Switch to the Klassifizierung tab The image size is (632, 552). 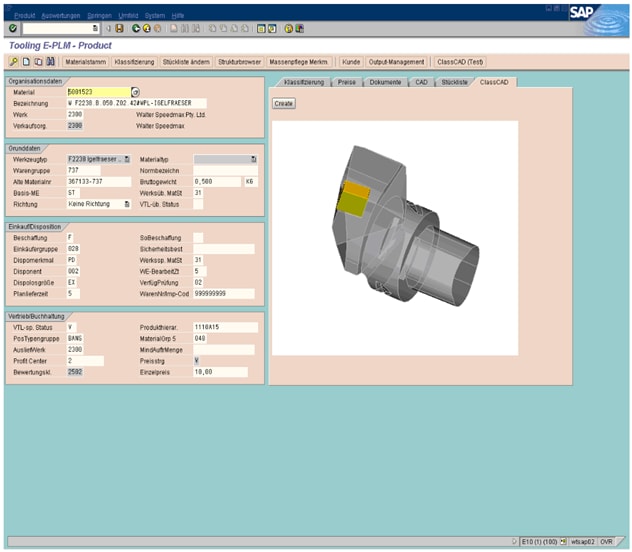click(304, 82)
